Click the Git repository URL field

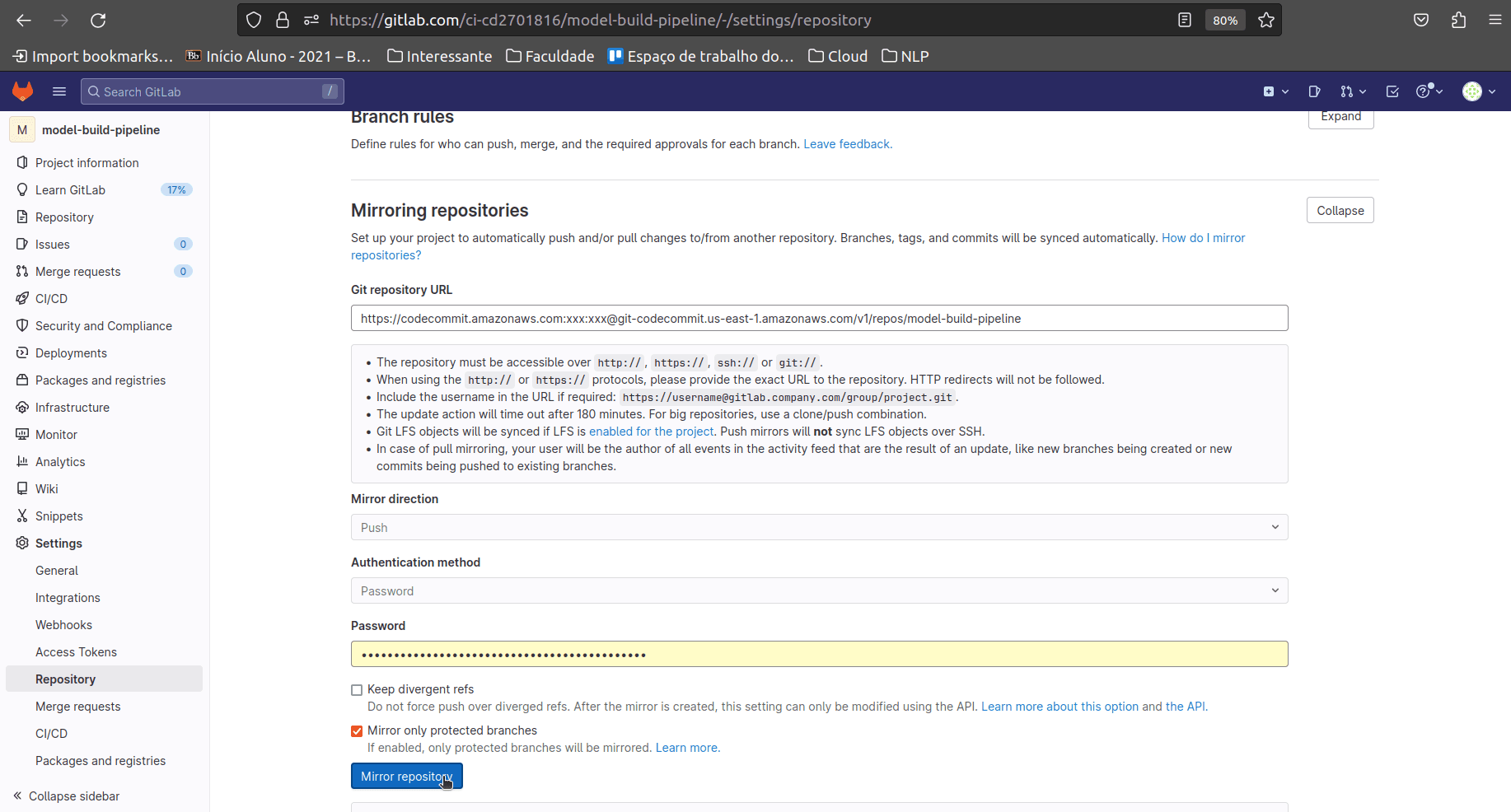point(819,319)
